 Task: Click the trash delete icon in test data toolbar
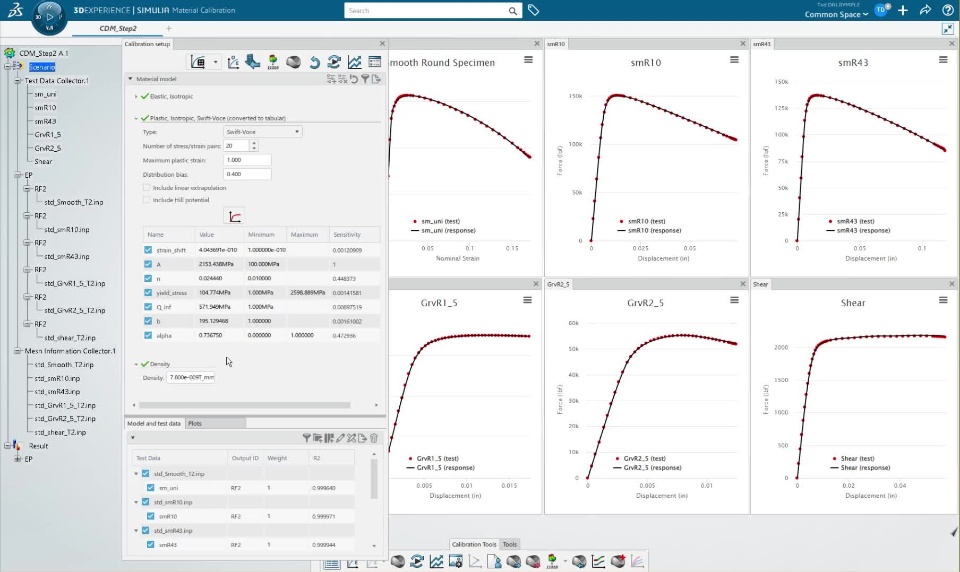pos(373,438)
